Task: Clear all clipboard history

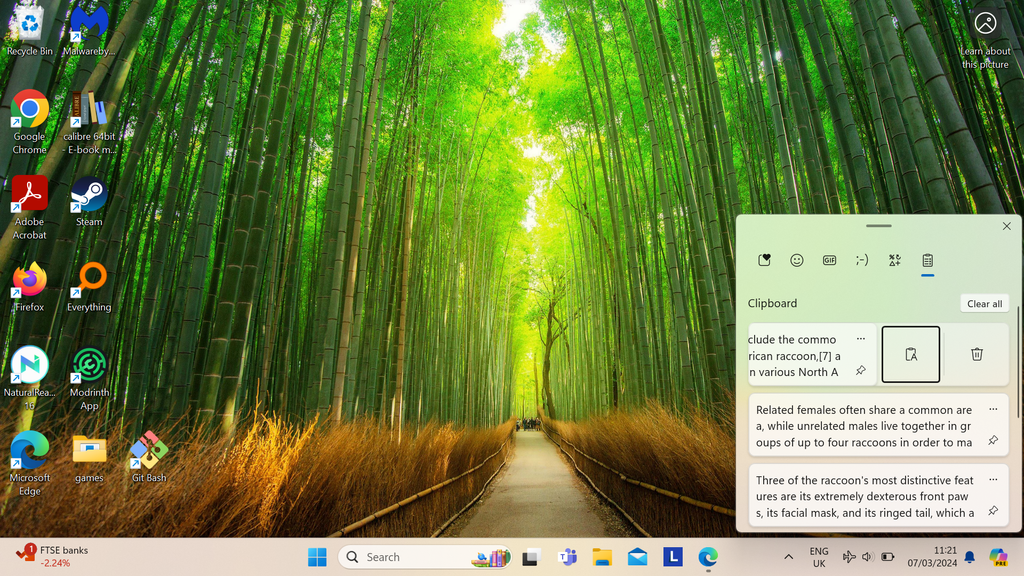Action: pos(984,303)
